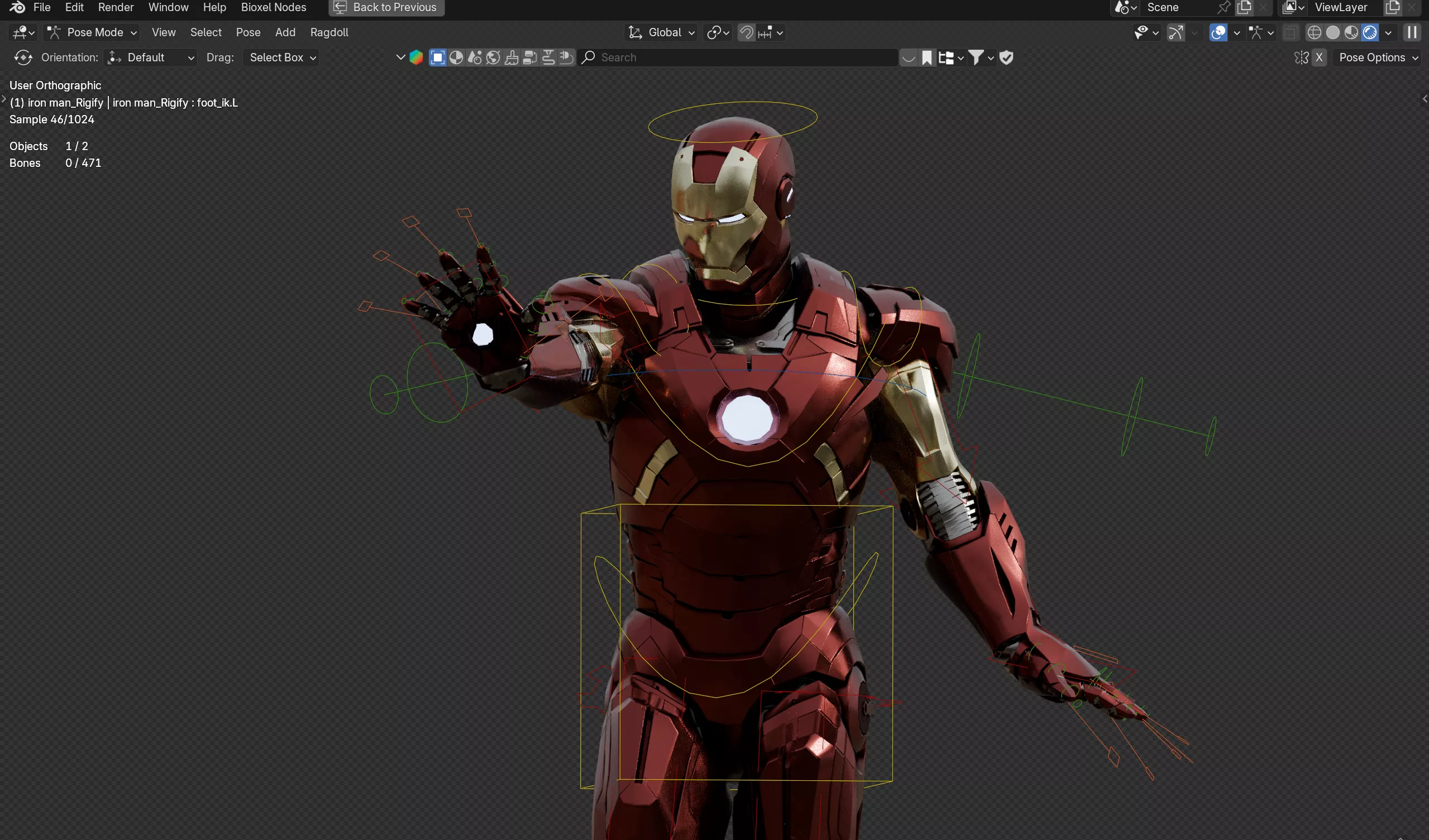Viewport: 1429px width, 840px height.
Task: Click the Scene name field
Action: pyautogui.click(x=1179, y=7)
